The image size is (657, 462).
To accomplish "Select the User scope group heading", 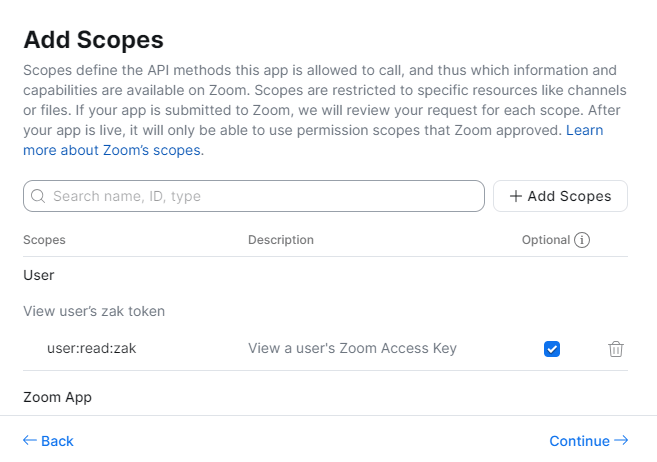I will [x=39, y=274].
